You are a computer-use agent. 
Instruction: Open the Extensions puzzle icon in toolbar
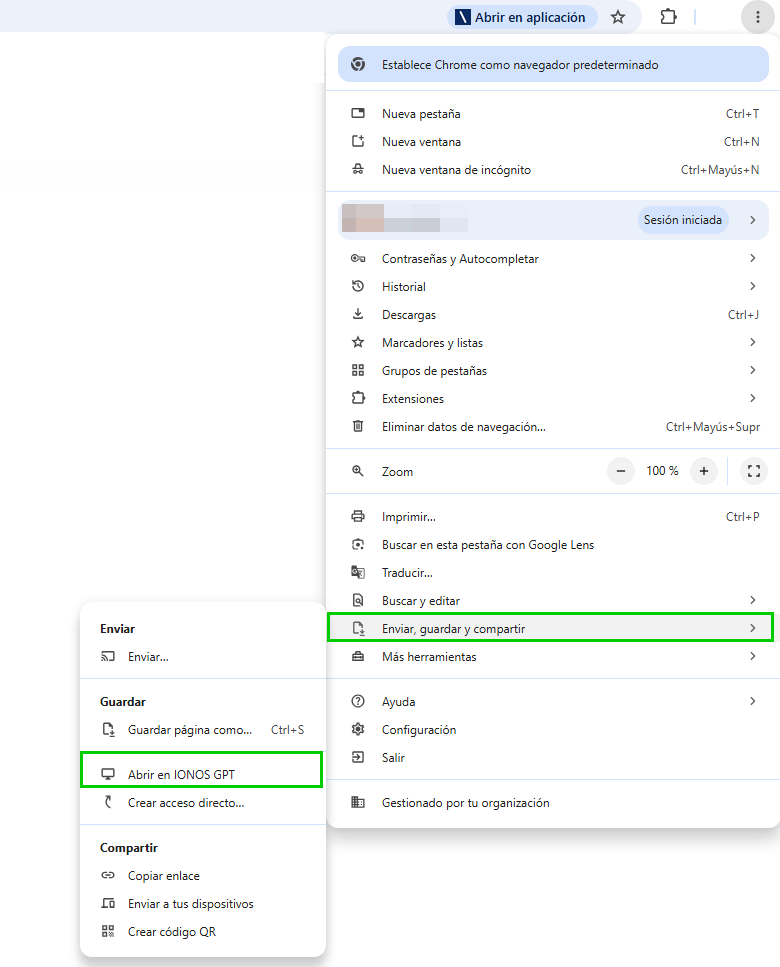pos(668,17)
